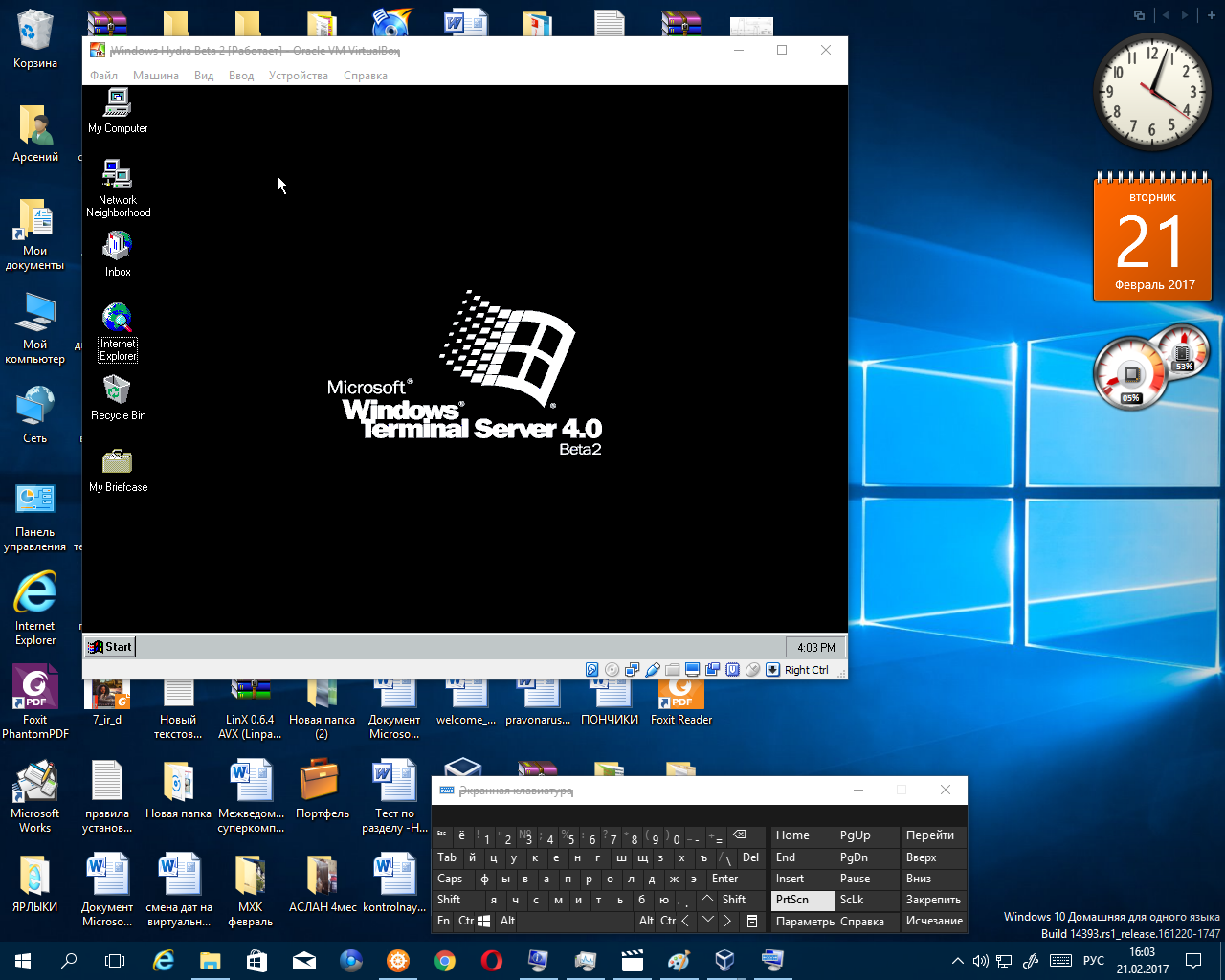This screenshot has height=980, width=1225.
Task: Click the backspace key on on-screen keyboard
Action: click(746, 835)
